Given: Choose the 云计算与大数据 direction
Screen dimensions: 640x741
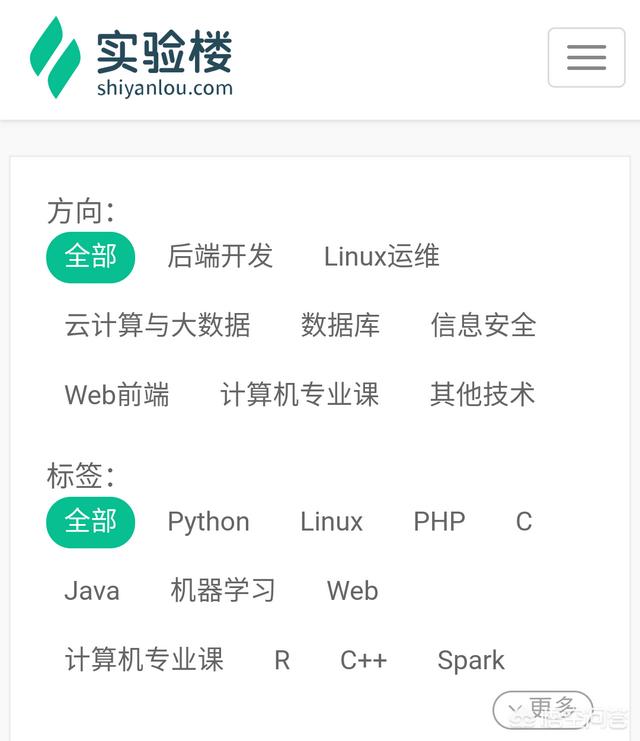Looking at the screenshot, I should click(158, 325).
